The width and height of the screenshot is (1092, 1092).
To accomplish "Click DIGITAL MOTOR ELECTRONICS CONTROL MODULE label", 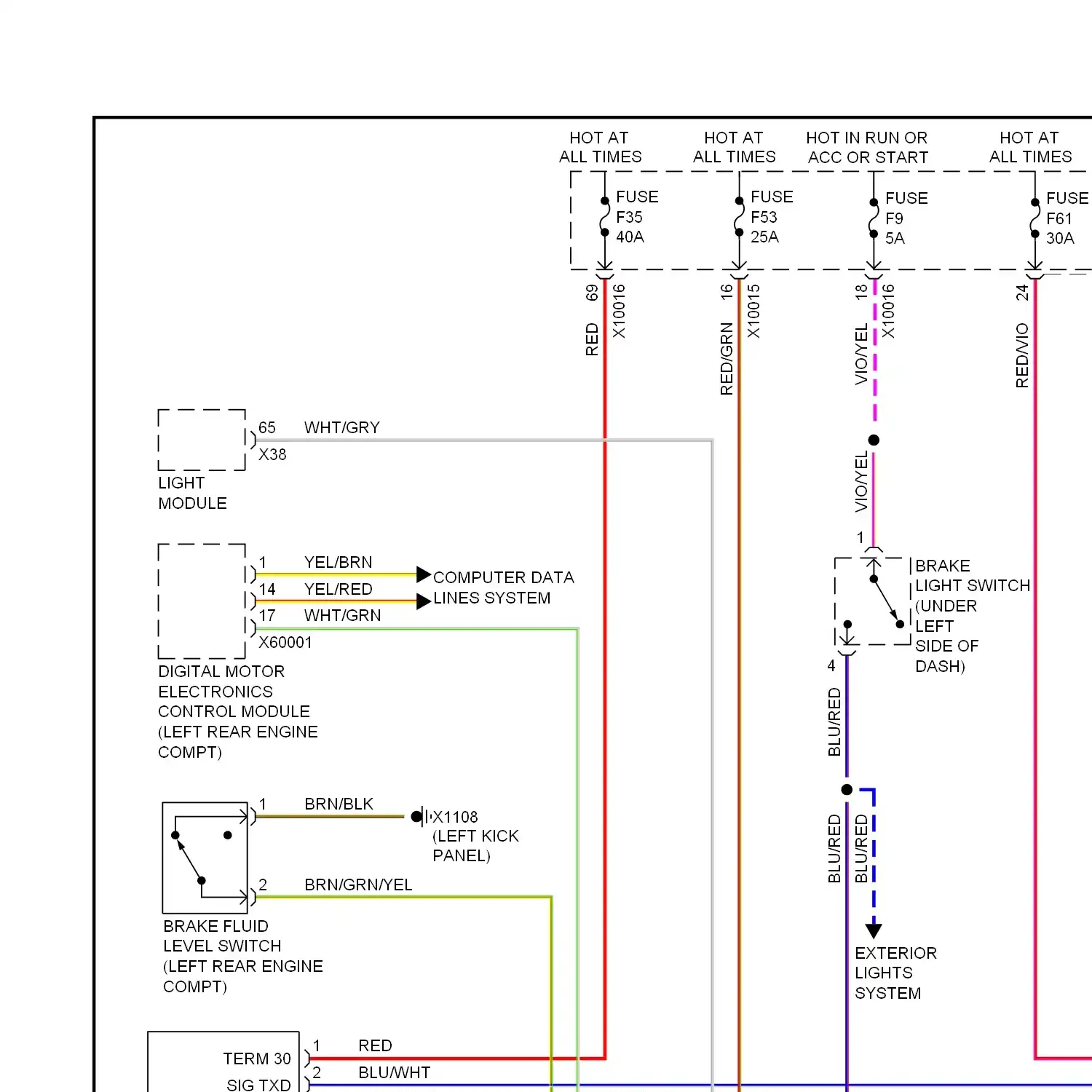I will click(238, 711).
